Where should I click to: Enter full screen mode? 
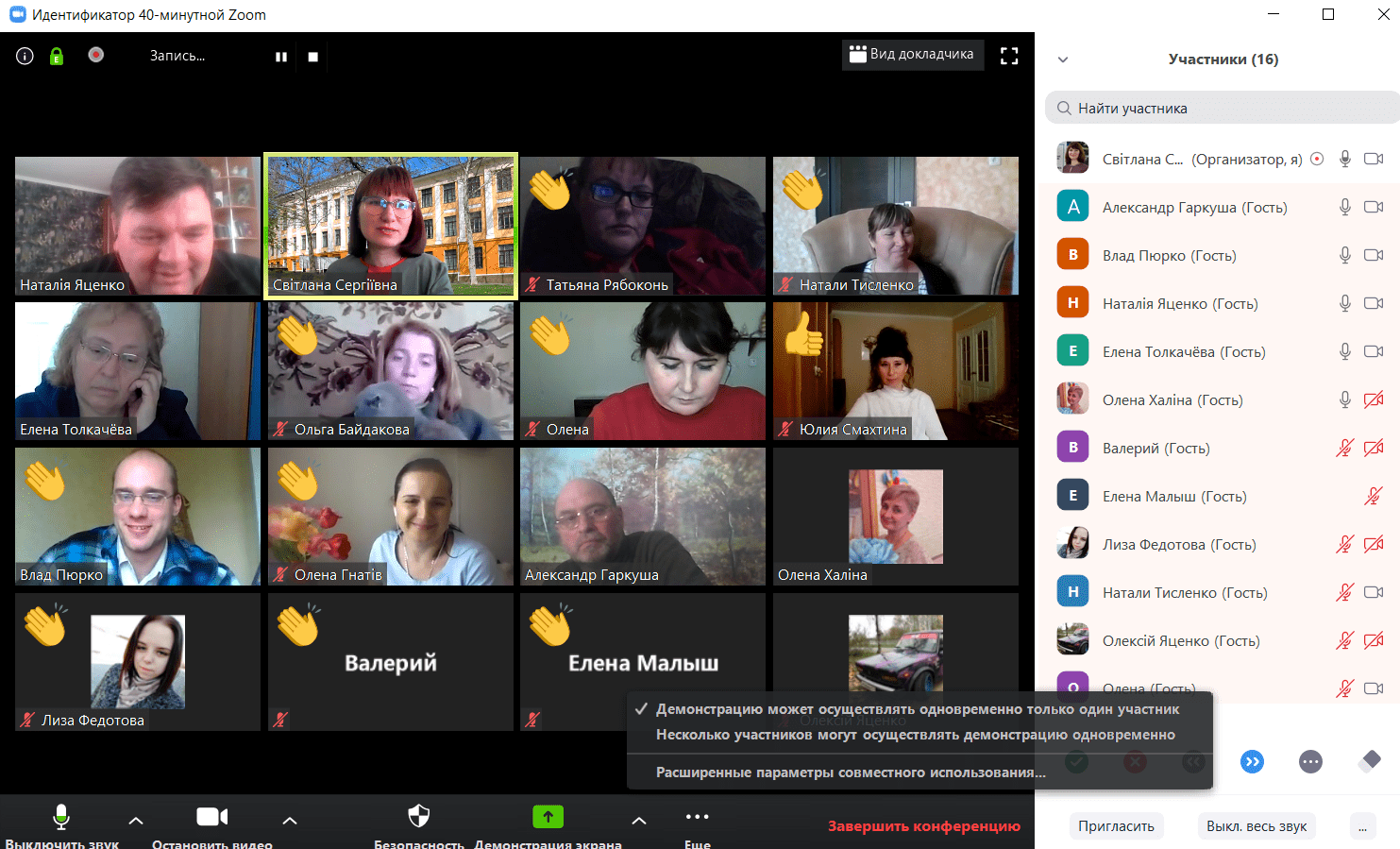[1009, 56]
